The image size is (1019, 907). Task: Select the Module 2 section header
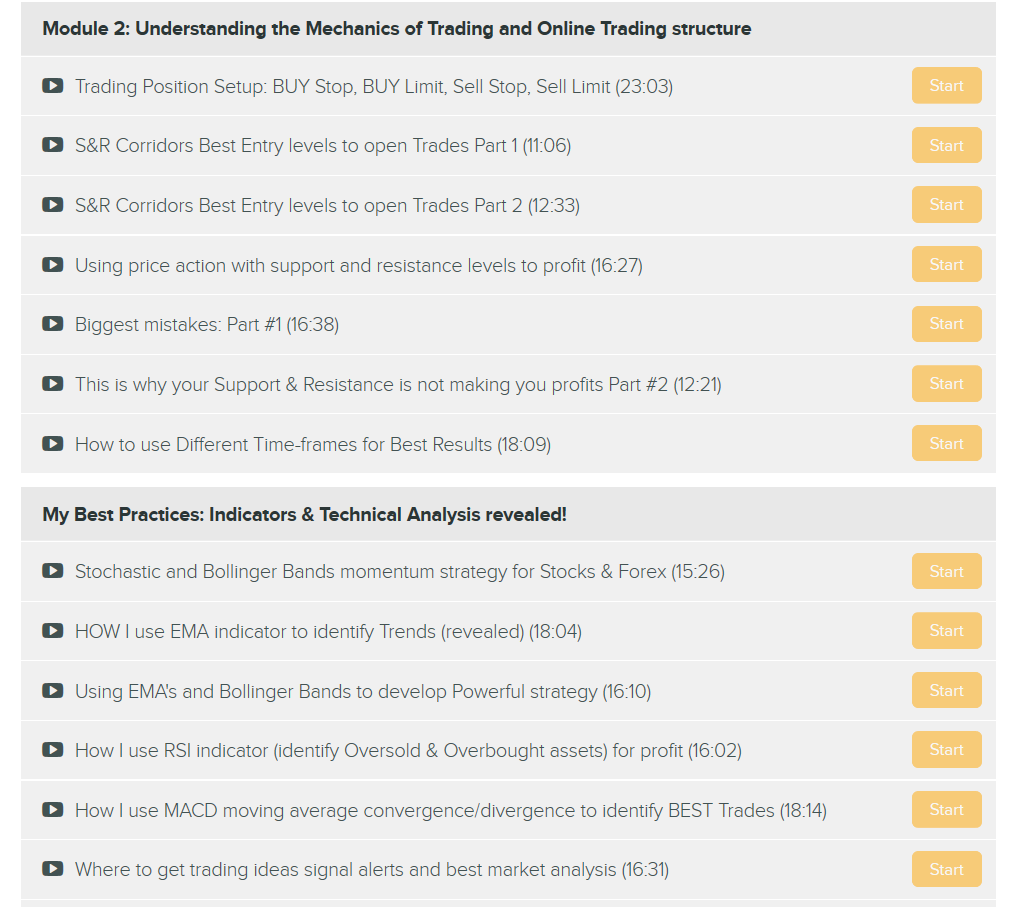tap(508, 29)
